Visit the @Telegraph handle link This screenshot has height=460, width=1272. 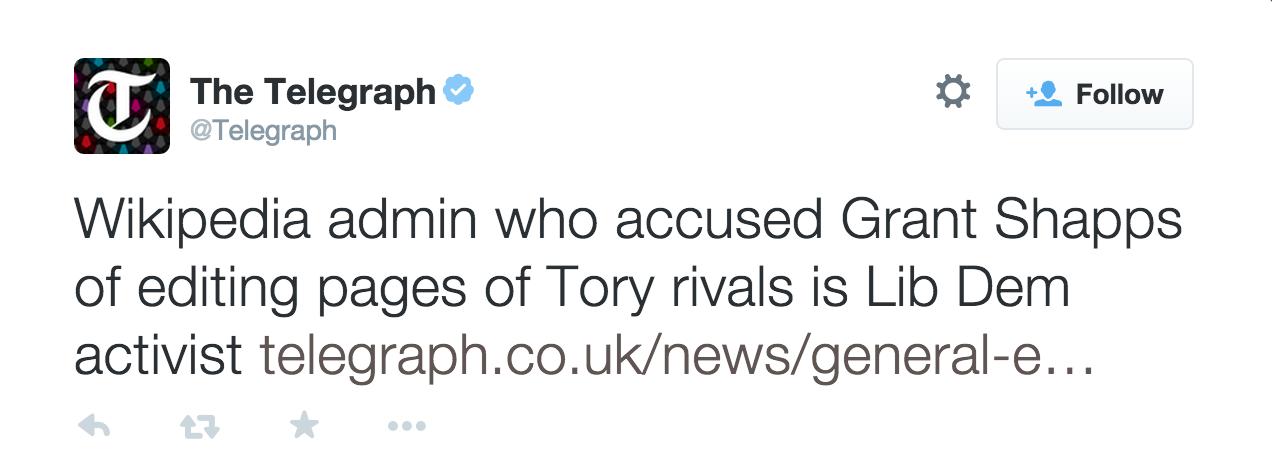264,131
